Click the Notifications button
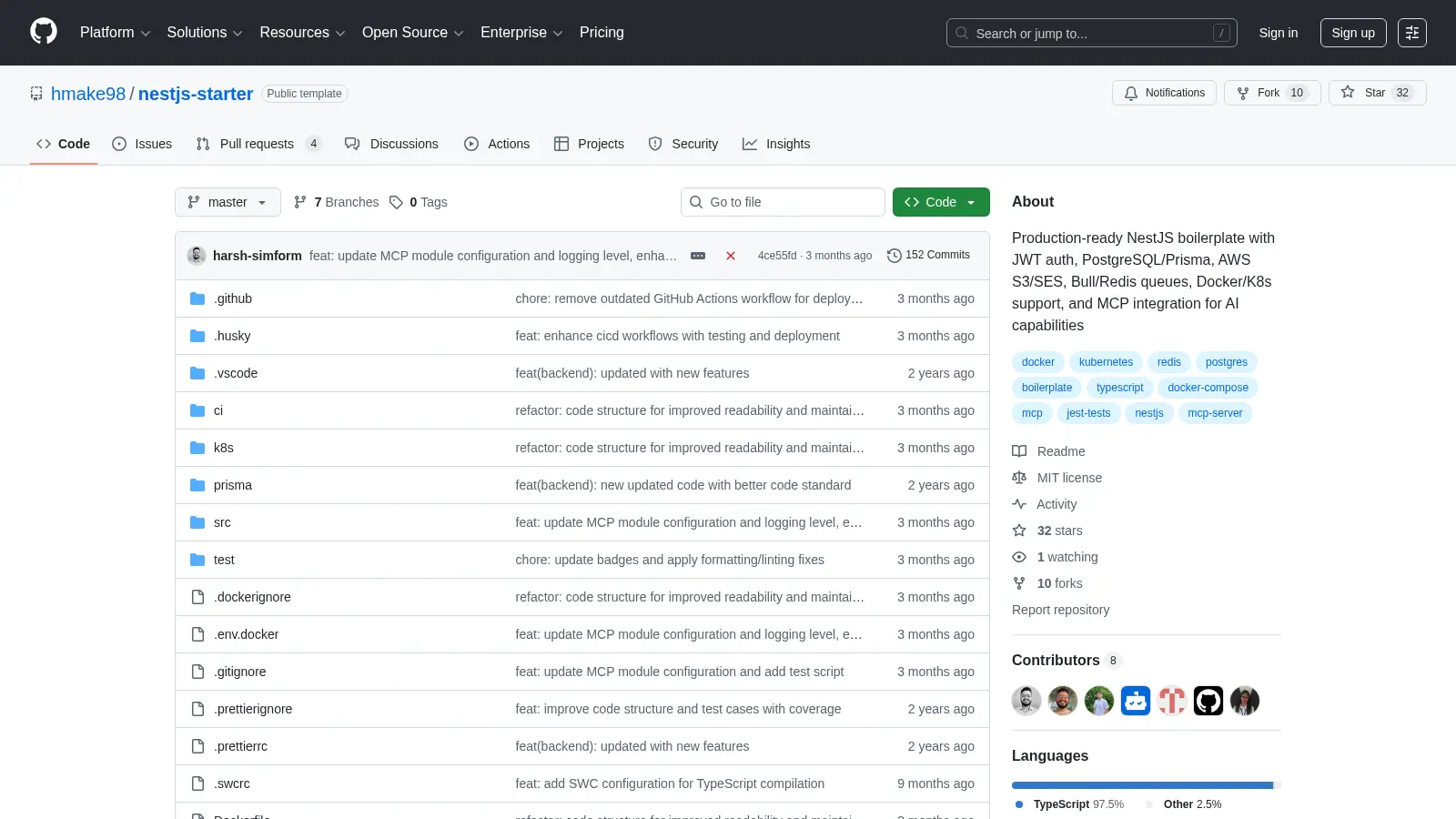This screenshot has width=1456, height=819. 1164,93
